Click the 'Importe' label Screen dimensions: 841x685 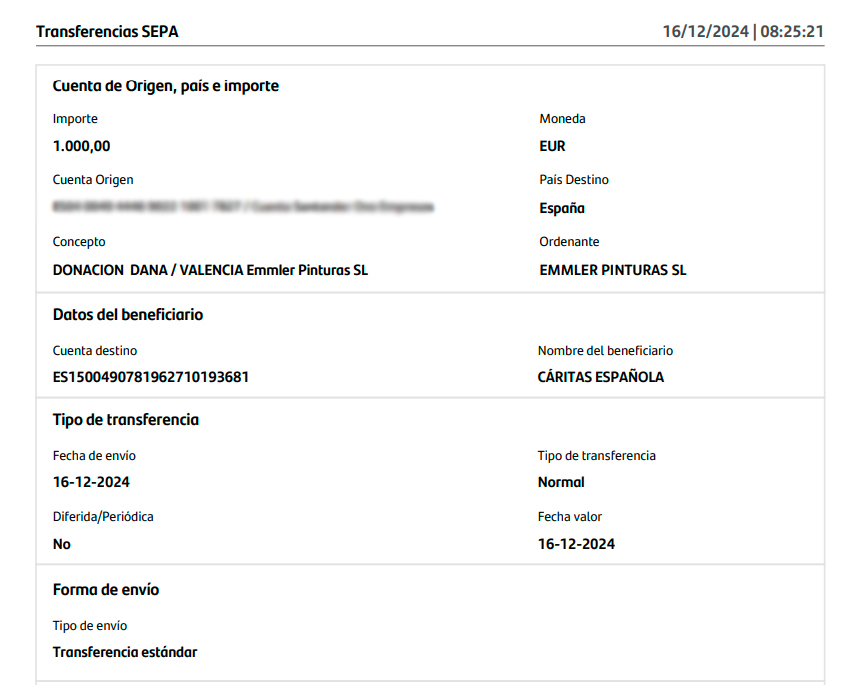click(75, 119)
